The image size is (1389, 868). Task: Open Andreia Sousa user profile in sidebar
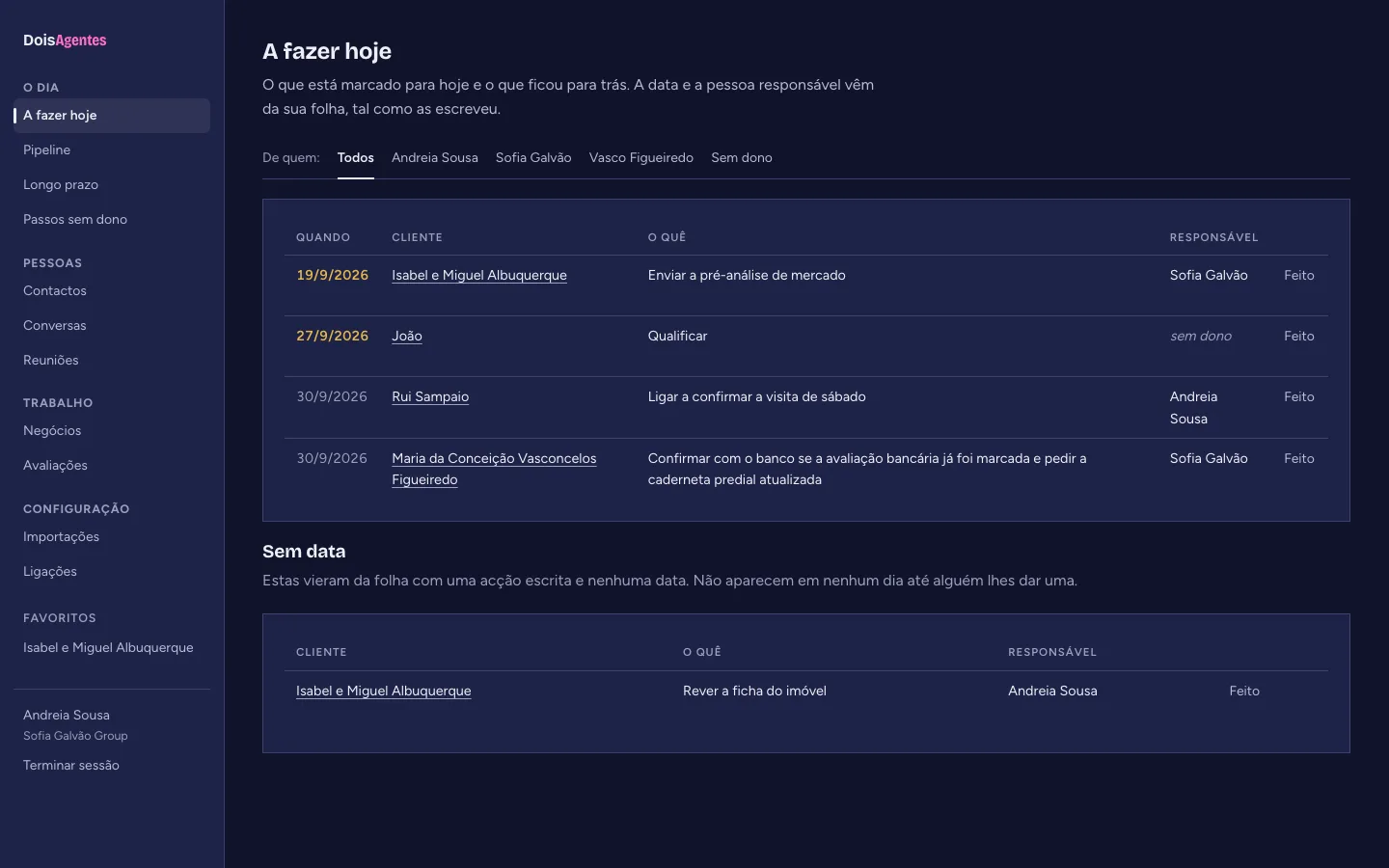[67, 716]
